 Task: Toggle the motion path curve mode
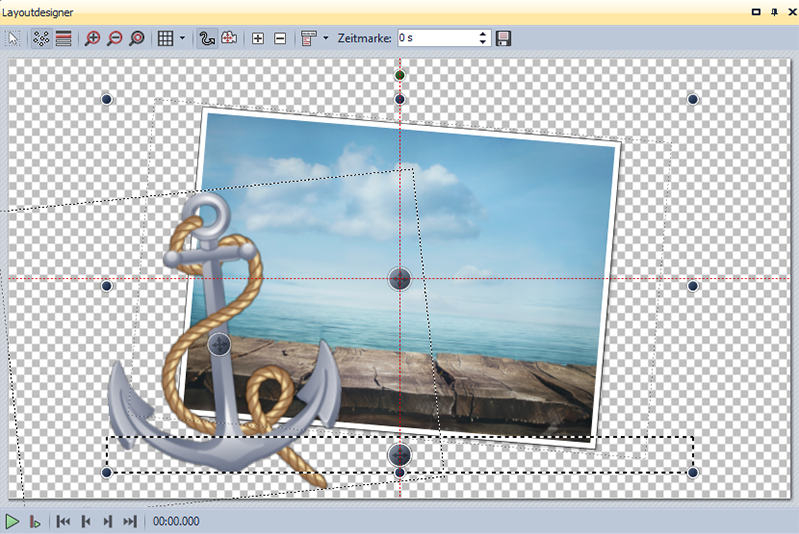(x=207, y=38)
